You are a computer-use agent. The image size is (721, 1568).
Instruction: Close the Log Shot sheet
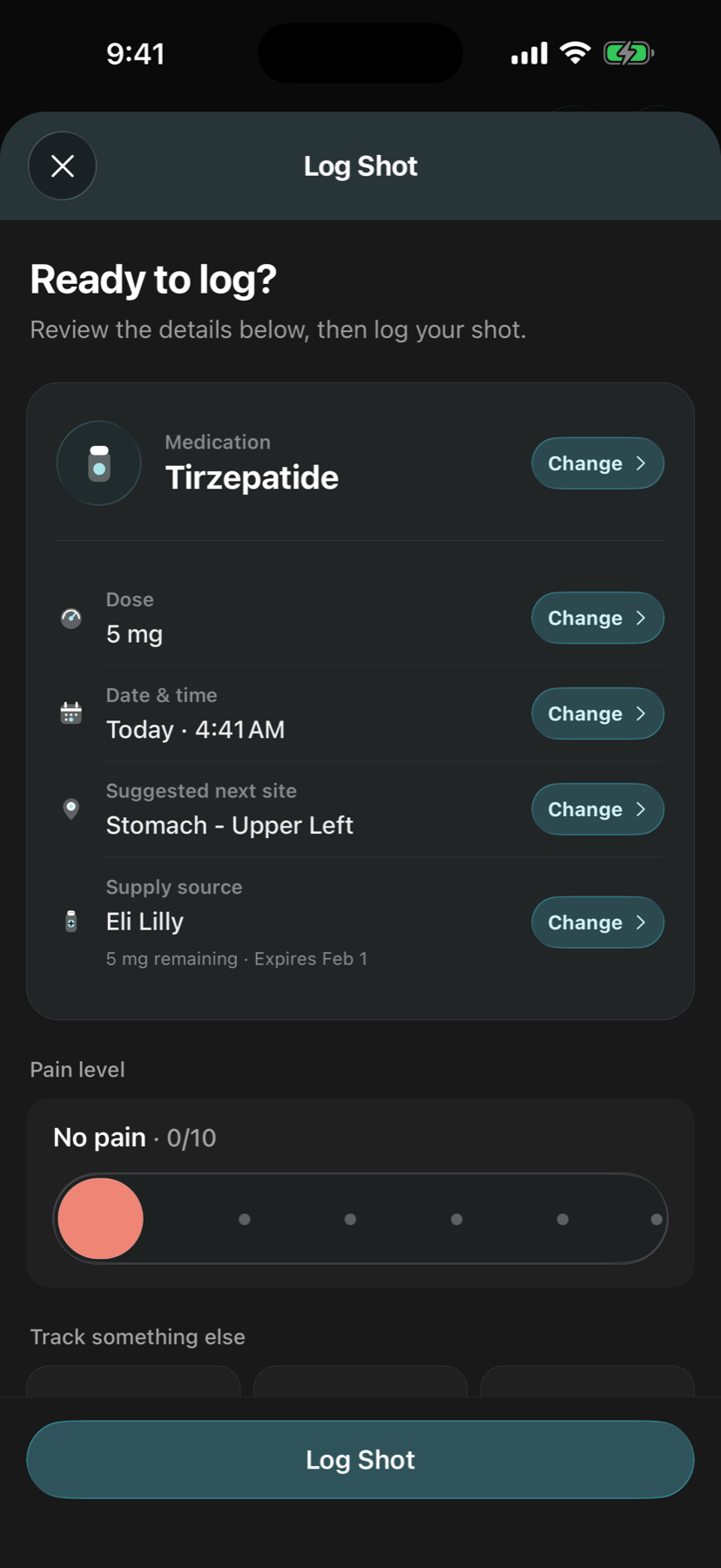(62, 166)
